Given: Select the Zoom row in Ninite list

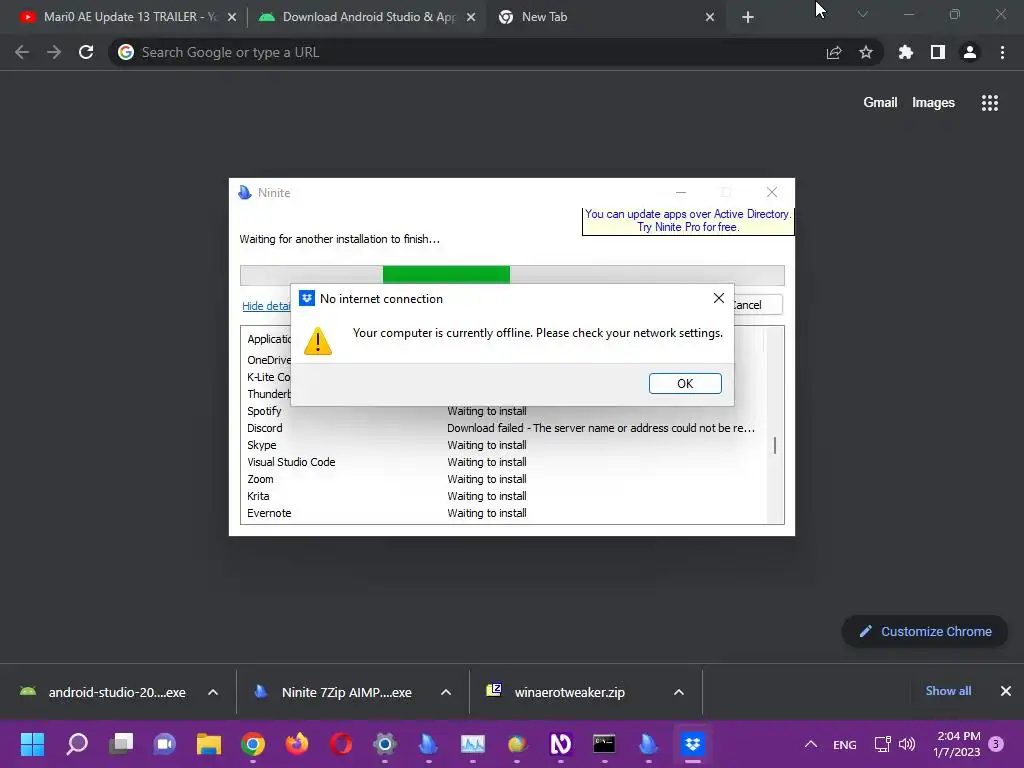Looking at the screenshot, I should point(503,479).
